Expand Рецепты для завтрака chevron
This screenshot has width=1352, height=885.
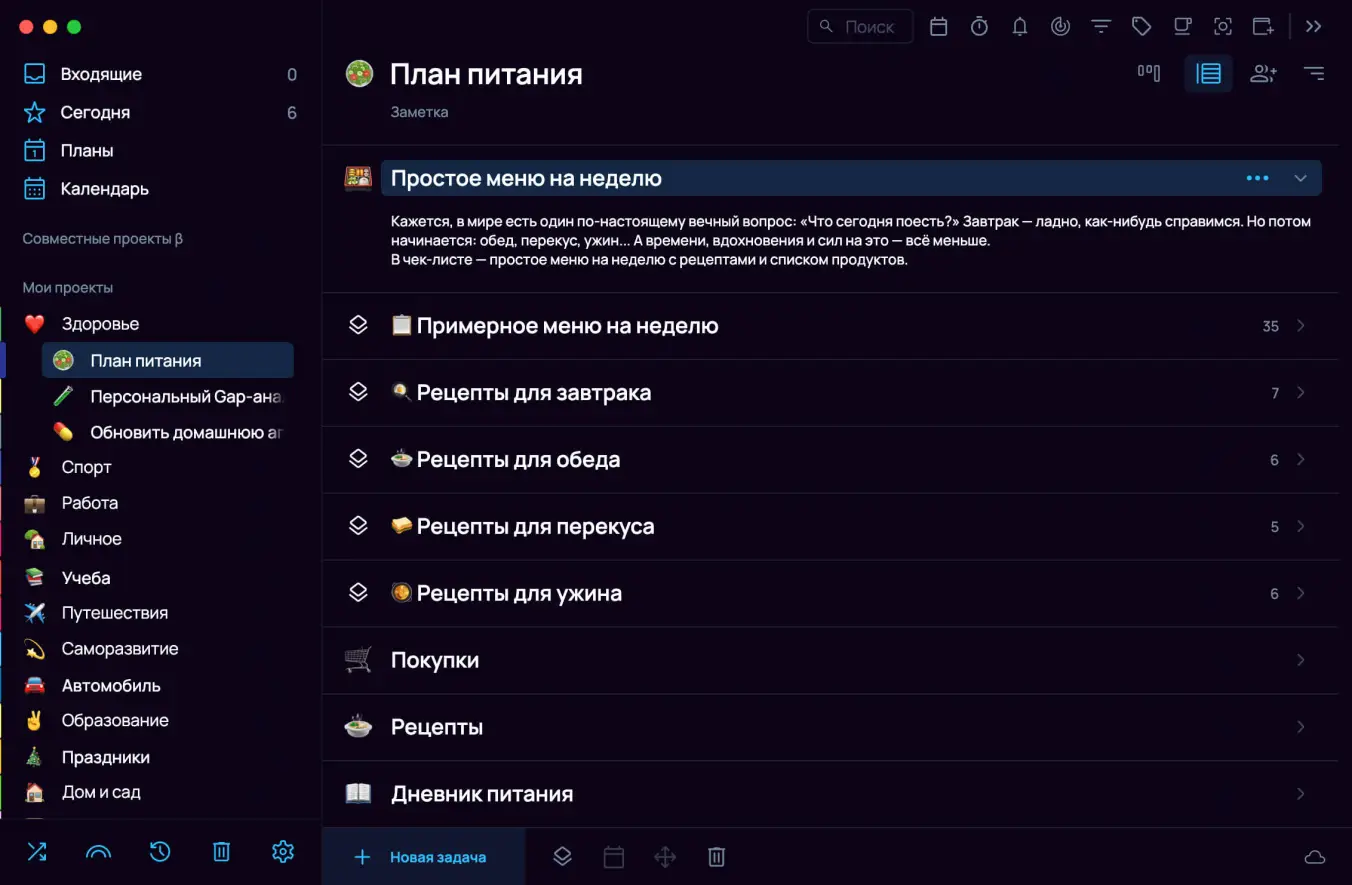coord(1301,393)
